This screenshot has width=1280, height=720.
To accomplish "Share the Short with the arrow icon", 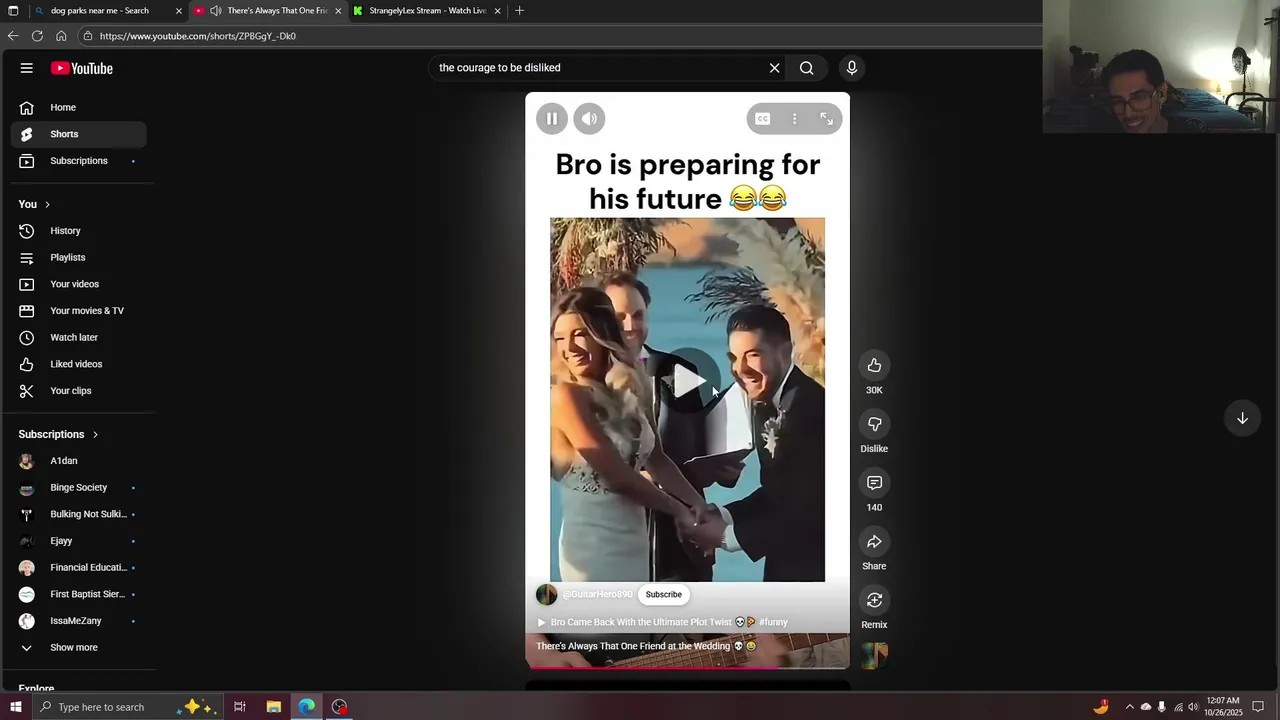I will point(874,542).
